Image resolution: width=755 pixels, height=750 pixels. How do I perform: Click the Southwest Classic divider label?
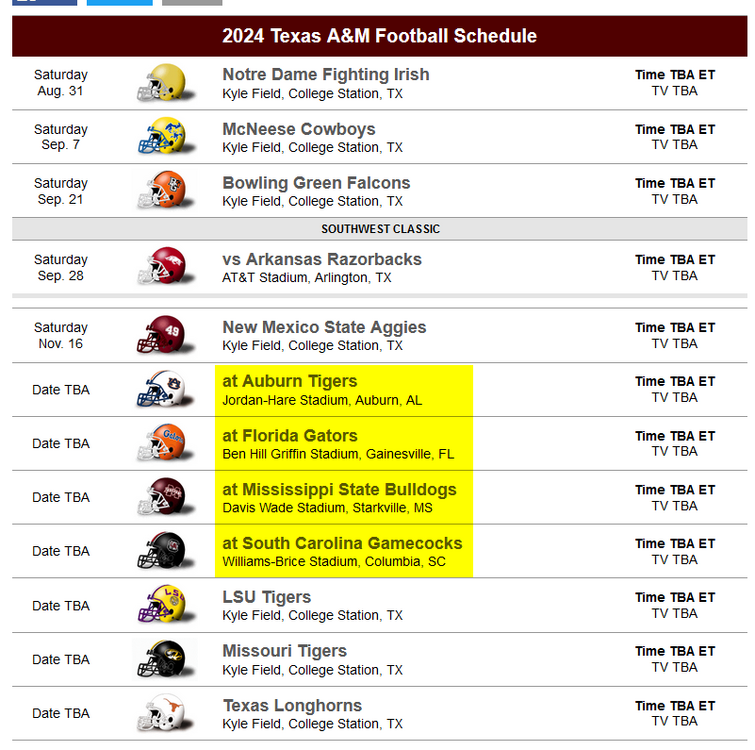379,229
